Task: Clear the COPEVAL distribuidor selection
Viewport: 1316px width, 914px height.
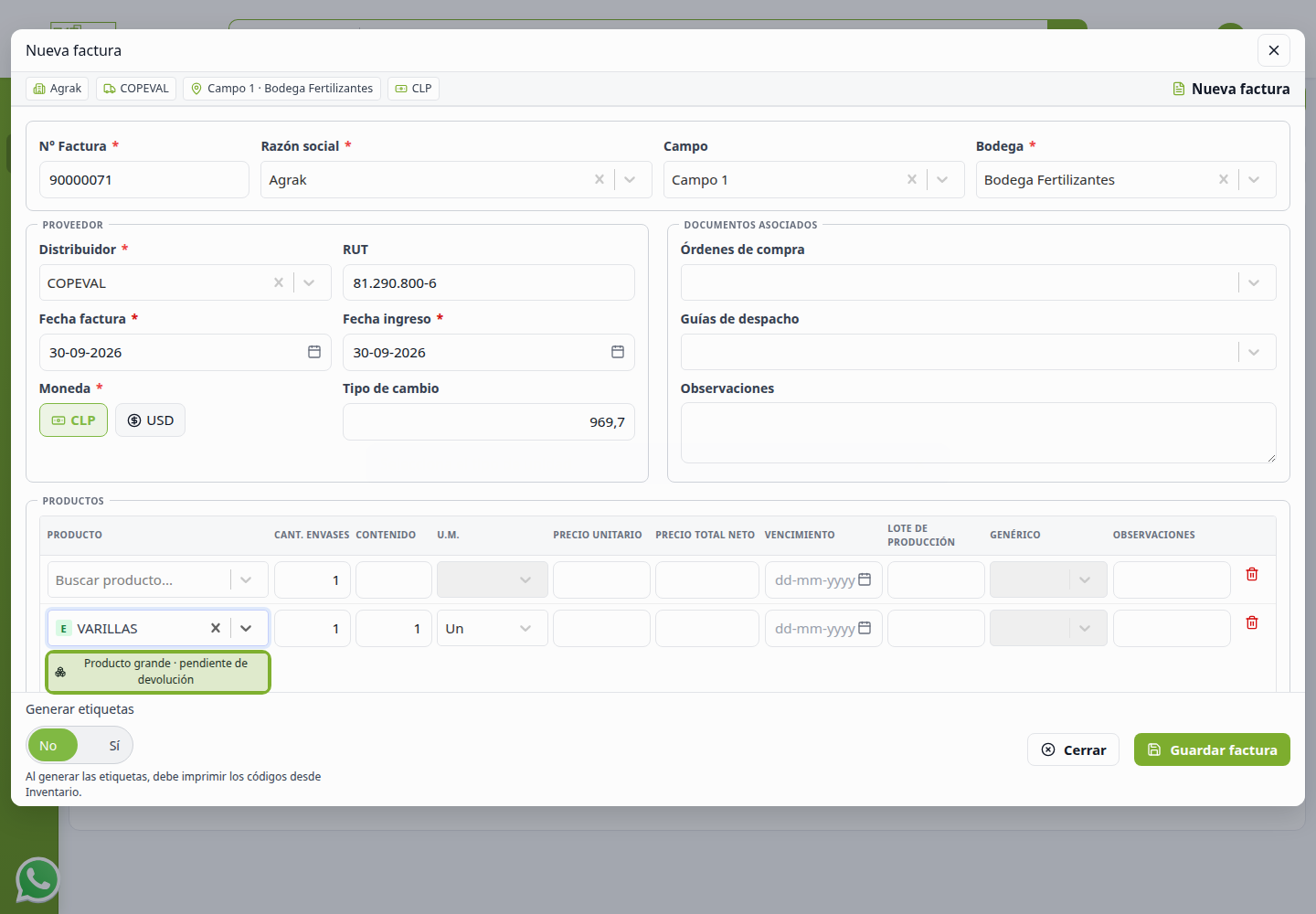Action: (x=279, y=282)
